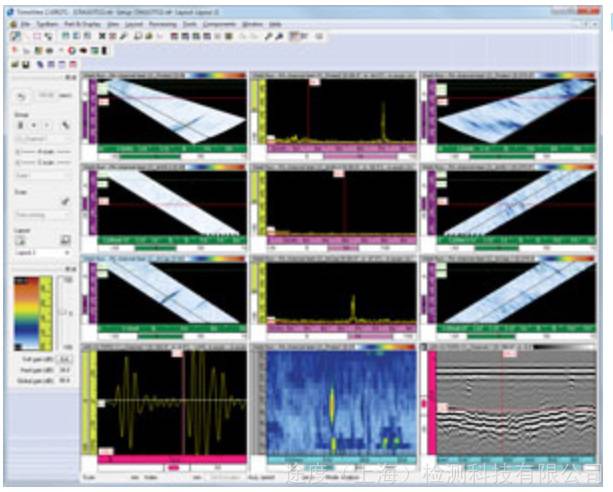Viewport: 613px width, 492px height.
Task: Click the eyedropper icon in left panel
Action: point(65,202)
